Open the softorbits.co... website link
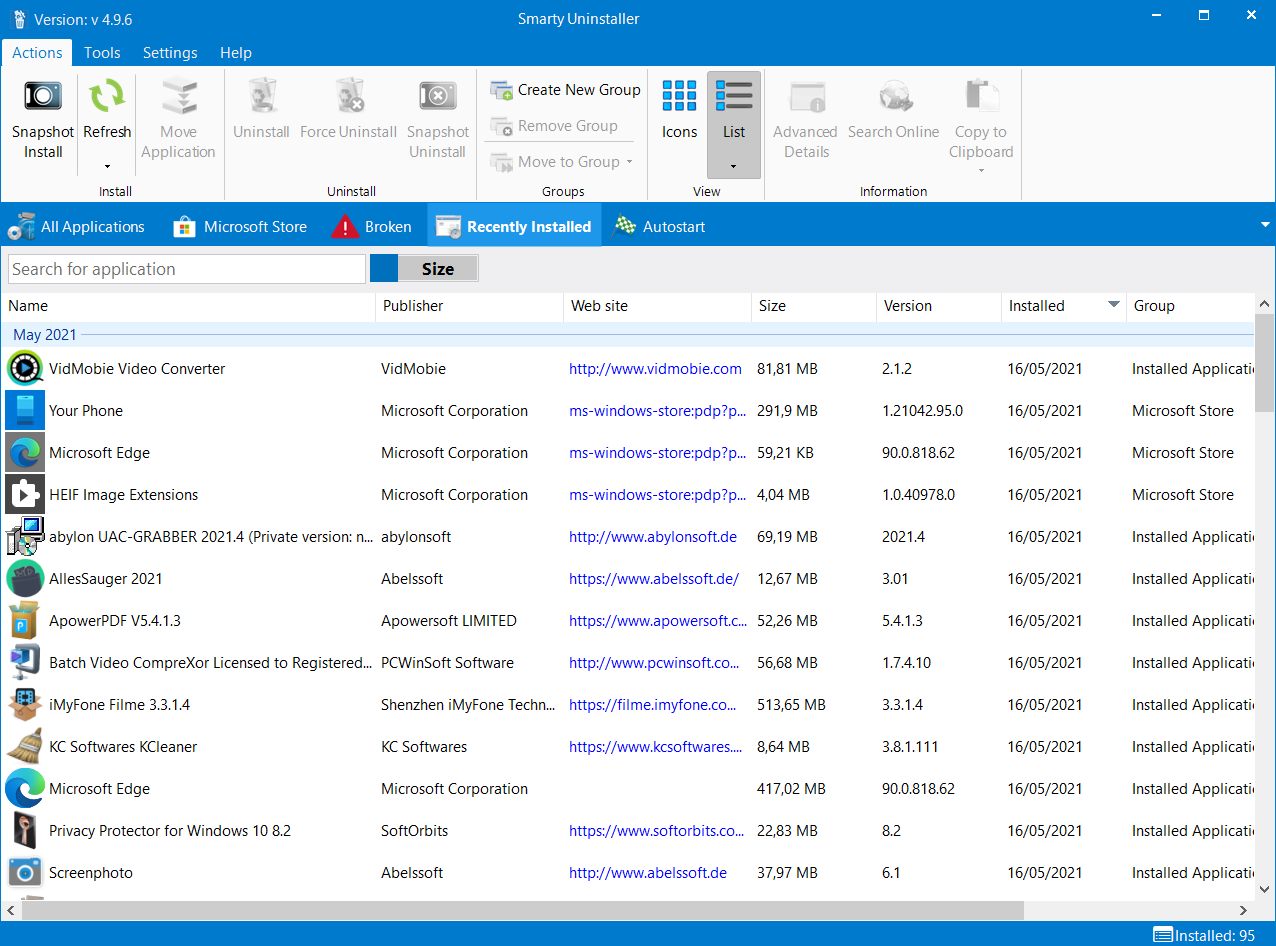 point(658,831)
